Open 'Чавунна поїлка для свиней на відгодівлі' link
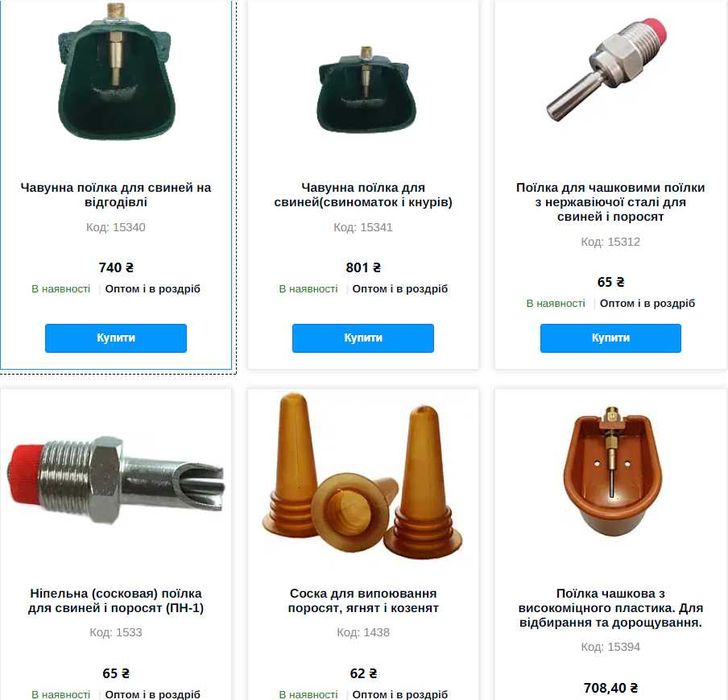 pos(116,194)
